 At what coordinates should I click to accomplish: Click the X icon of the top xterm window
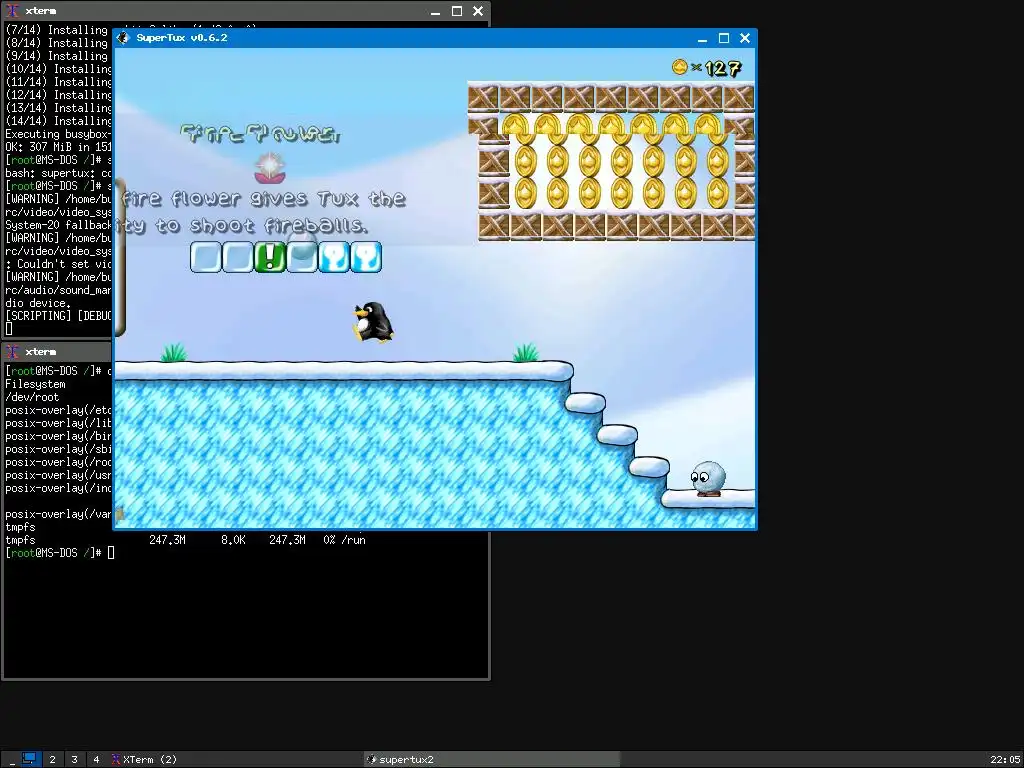coord(12,11)
